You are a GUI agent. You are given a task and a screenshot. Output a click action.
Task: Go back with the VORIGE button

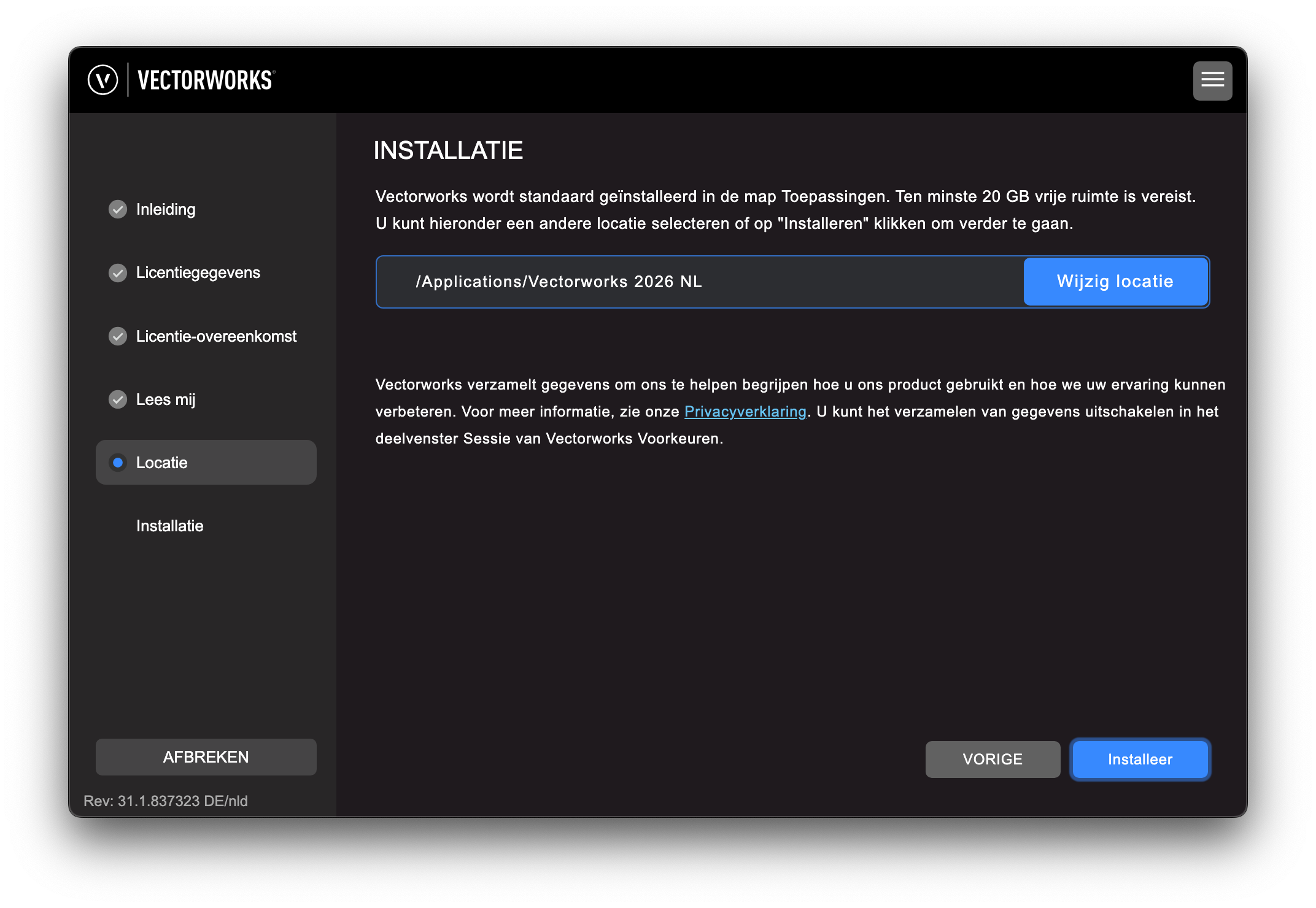click(993, 760)
